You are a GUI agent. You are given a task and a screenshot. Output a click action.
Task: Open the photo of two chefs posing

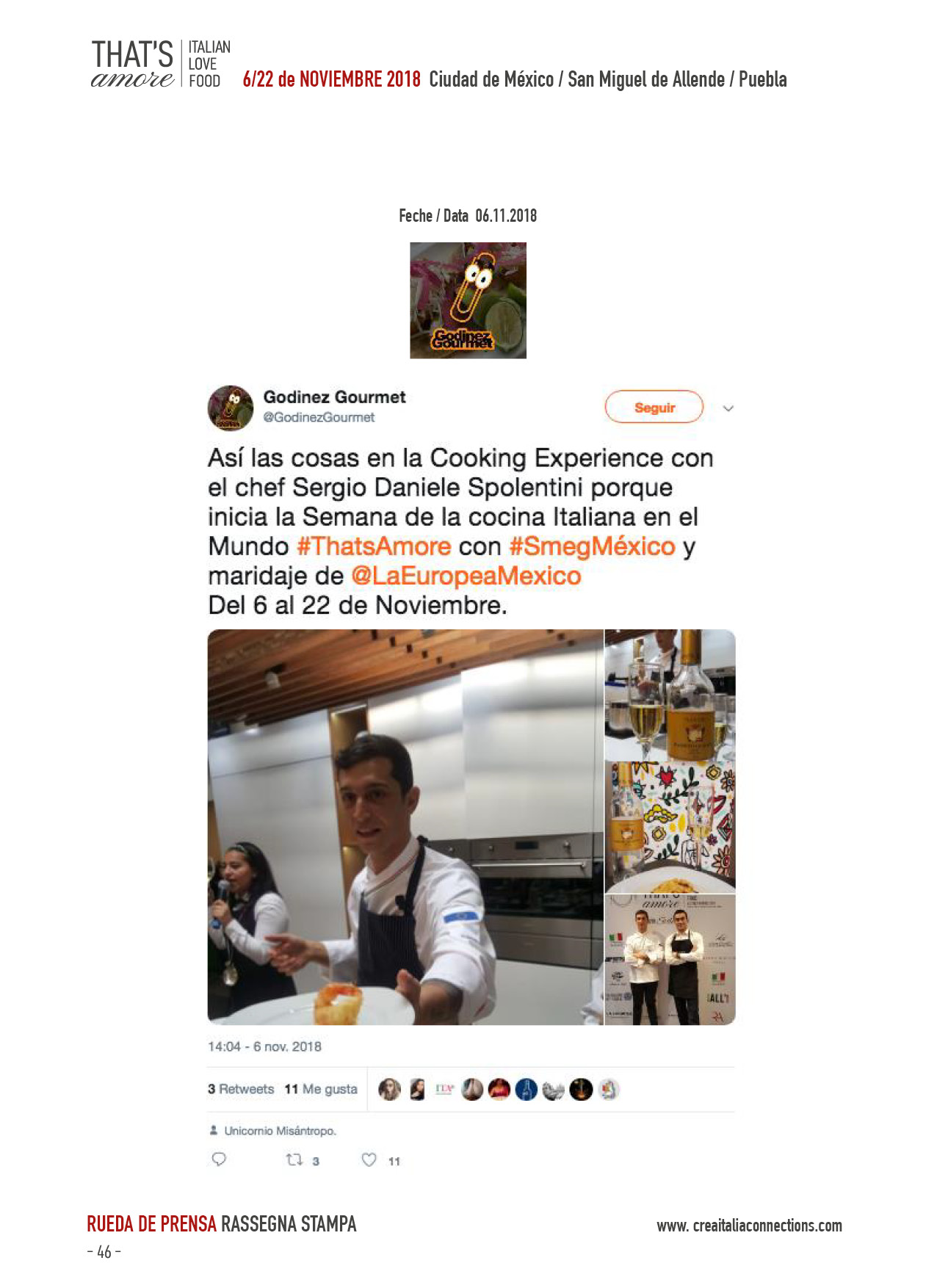[x=670, y=960]
